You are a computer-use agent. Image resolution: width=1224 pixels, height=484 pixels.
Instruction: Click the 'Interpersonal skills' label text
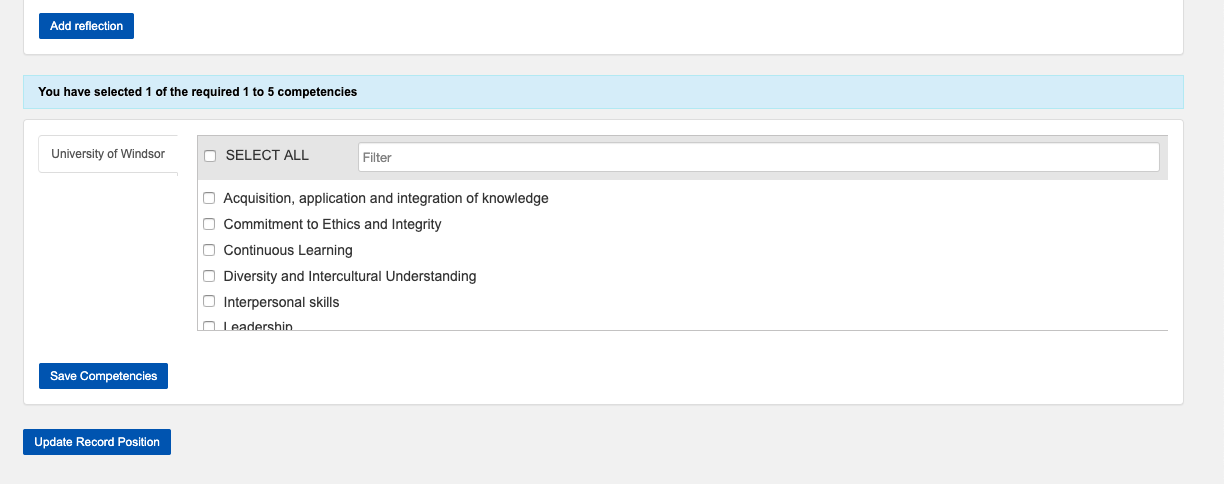point(281,302)
